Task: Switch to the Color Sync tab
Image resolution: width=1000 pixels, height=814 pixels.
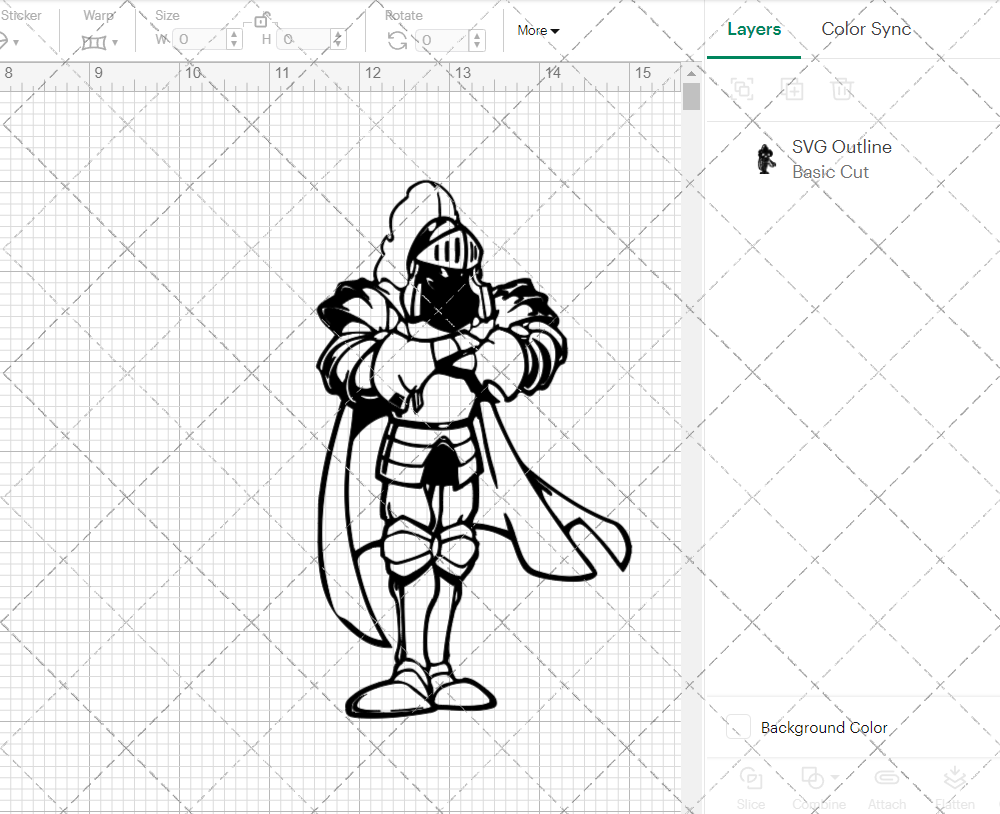Action: (x=866, y=29)
